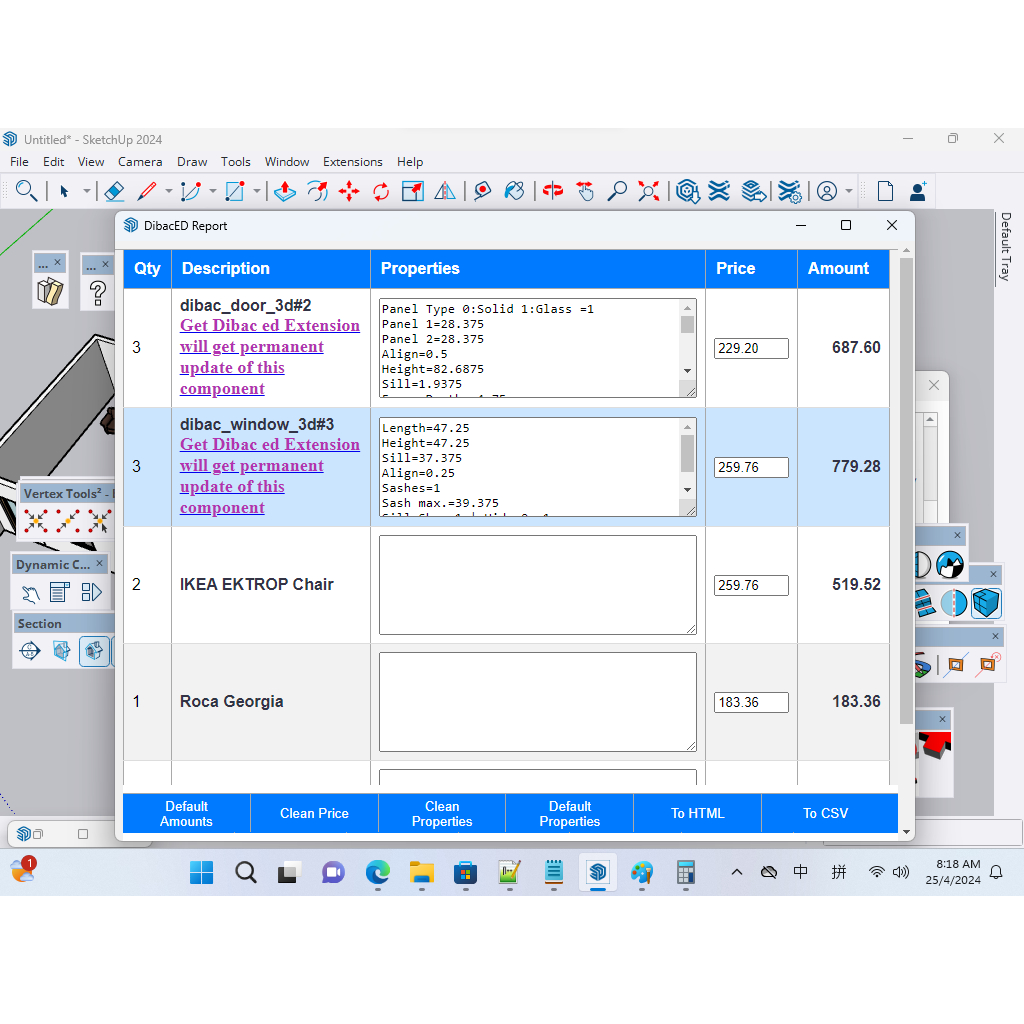The height and width of the screenshot is (1024, 1024).
Task: Click DibacED Report vertical scrollbar
Action: coord(906,490)
